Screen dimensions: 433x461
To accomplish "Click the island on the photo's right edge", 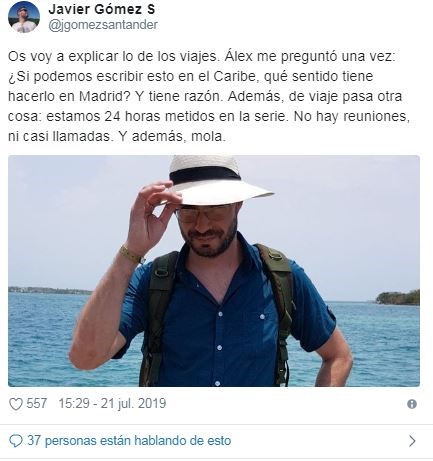I will [x=398, y=297].
